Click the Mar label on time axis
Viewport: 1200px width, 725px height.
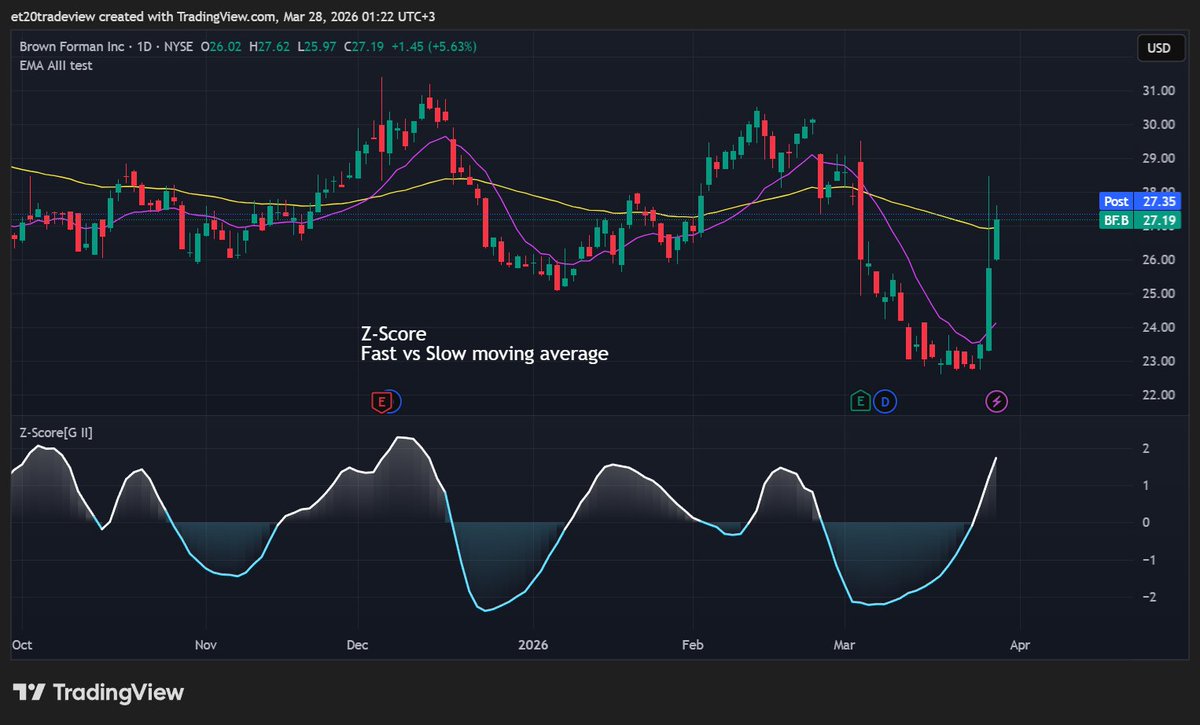(847, 646)
